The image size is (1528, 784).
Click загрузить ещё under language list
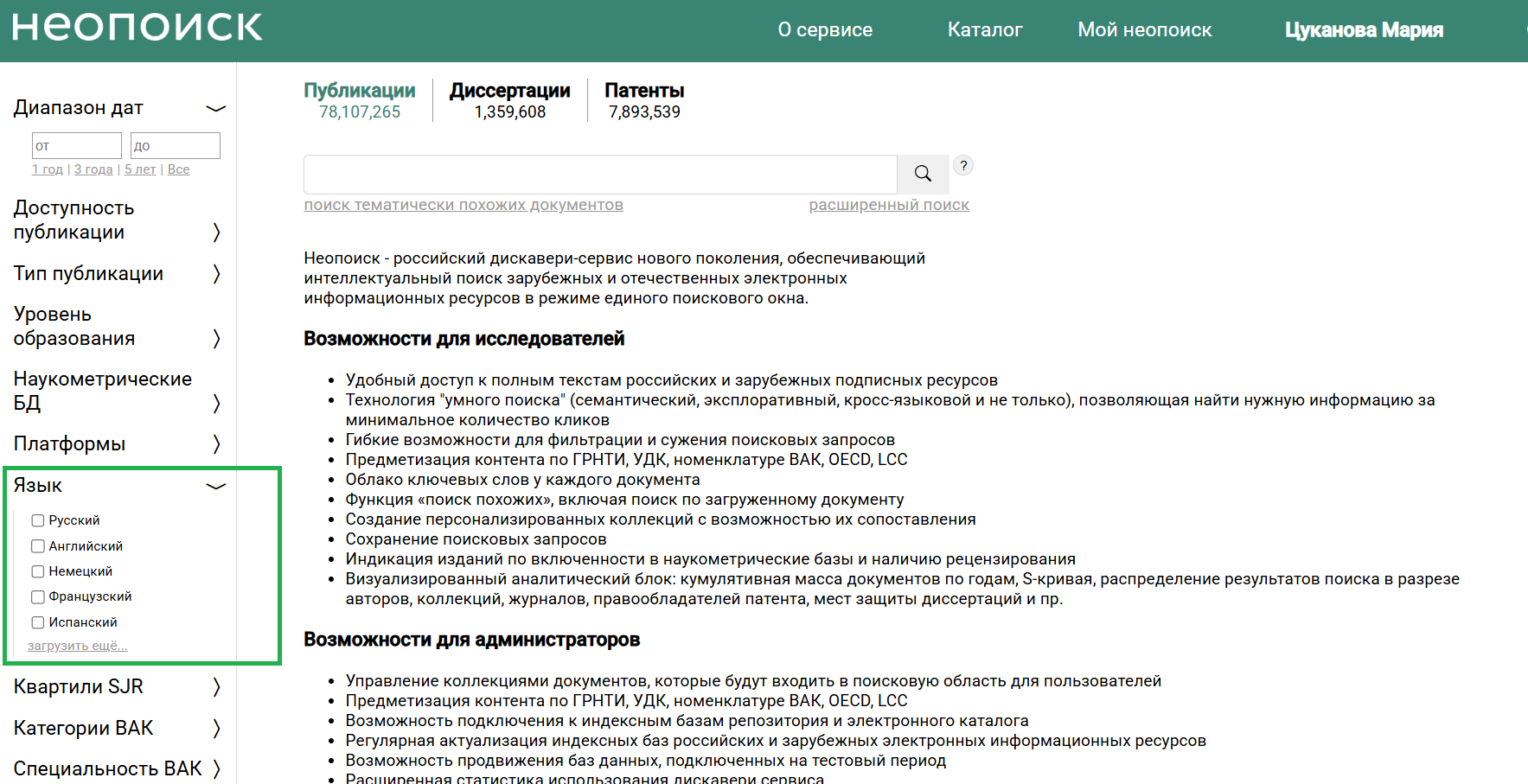pos(77,646)
